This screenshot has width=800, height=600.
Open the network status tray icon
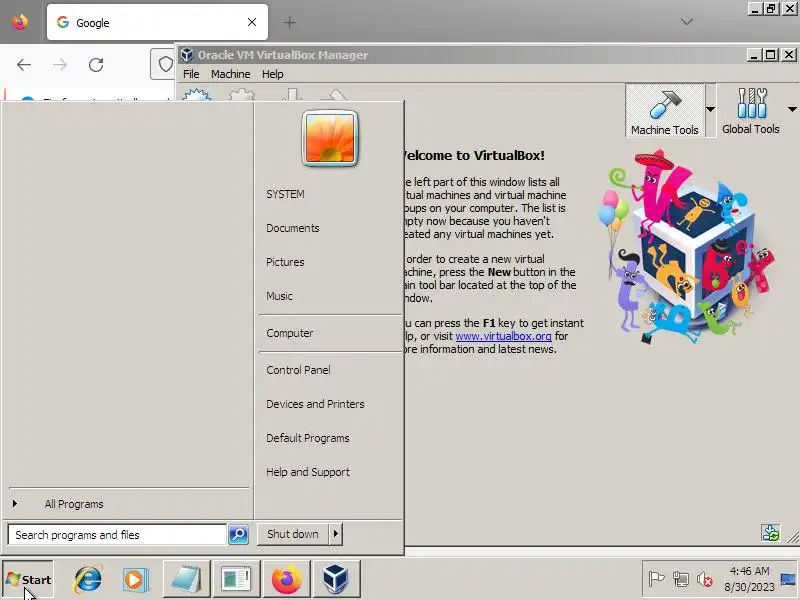click(x=681, y=579)
